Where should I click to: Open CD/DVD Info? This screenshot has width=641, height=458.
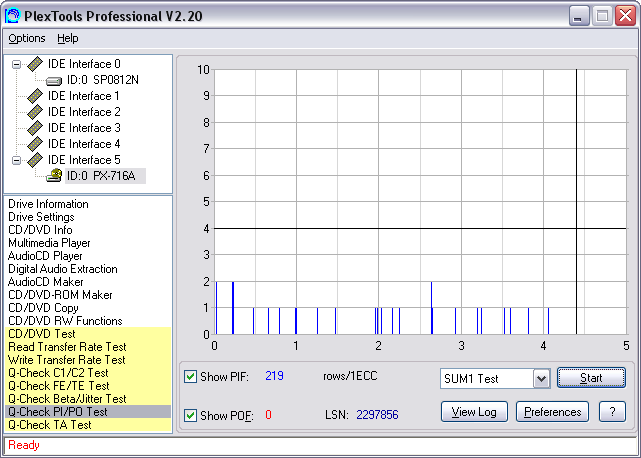(x=40, y=230)
